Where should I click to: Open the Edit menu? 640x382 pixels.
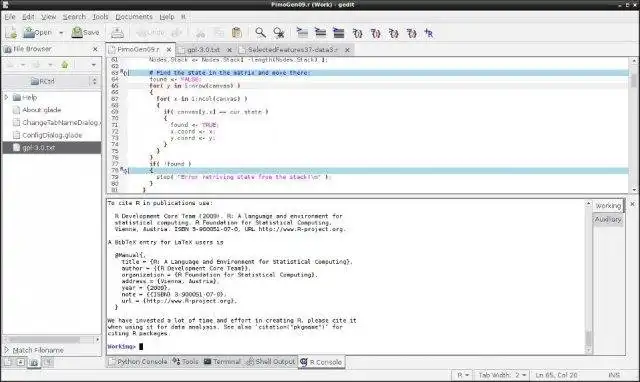click(28, 17)
